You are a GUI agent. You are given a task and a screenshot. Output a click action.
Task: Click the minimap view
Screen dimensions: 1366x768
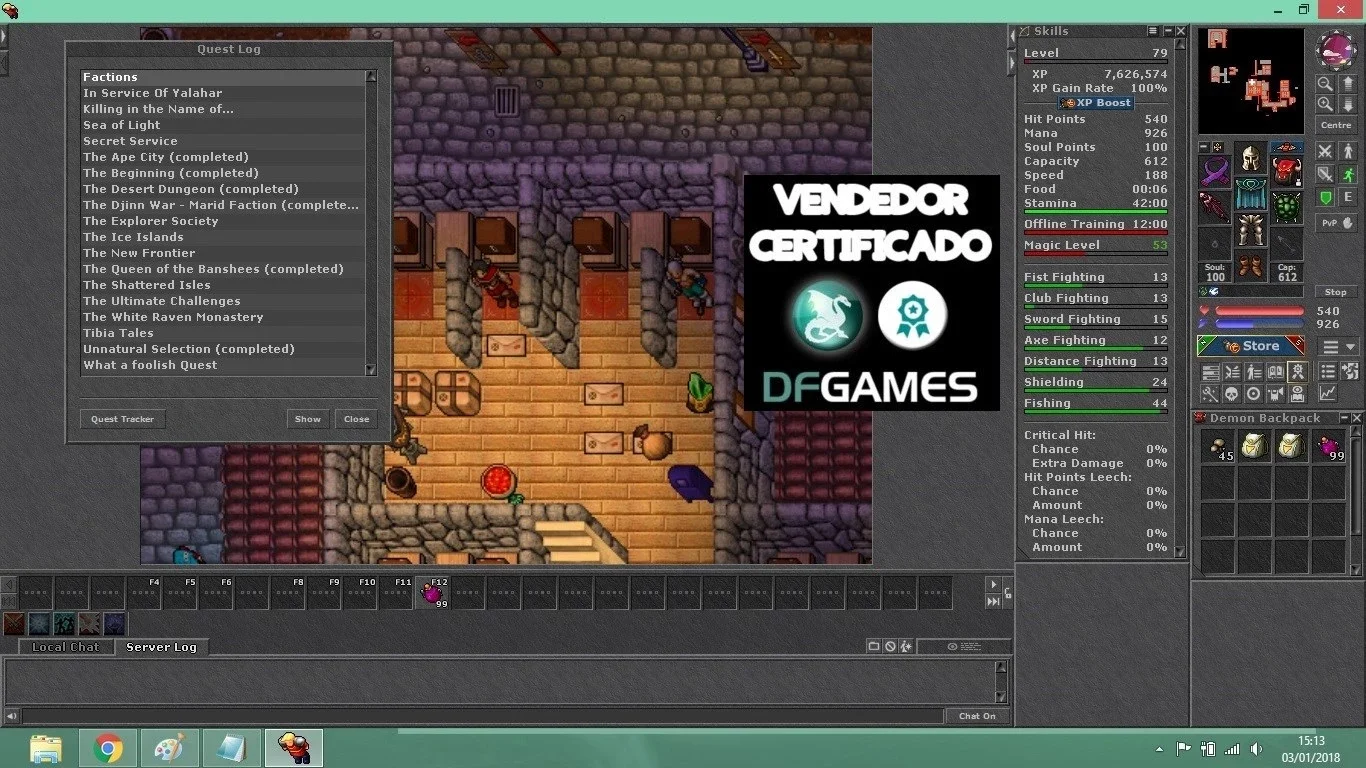tap(1251, 81)
